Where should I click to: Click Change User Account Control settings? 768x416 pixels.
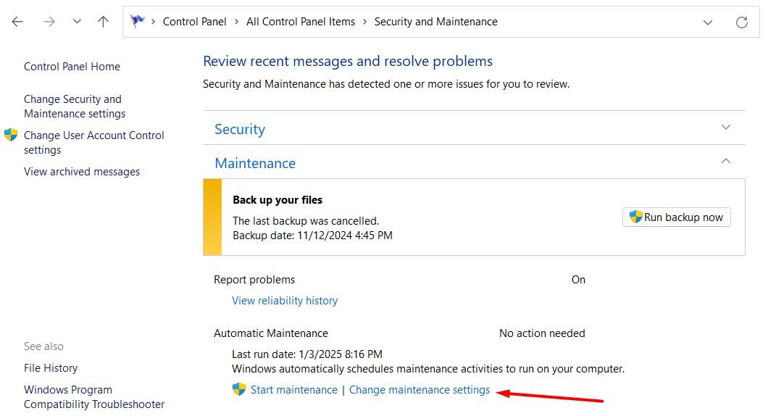(x=94, y=142)
